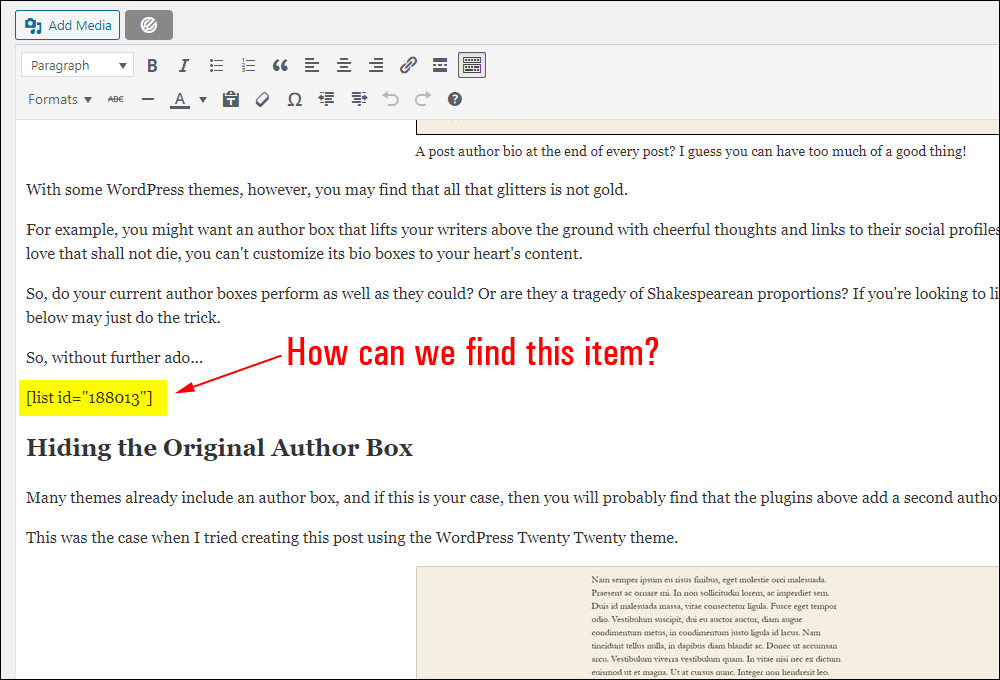The image size is (1000, 680).
Task: Click the Hiding the Original Author Box heading
Action: [219, 448]
